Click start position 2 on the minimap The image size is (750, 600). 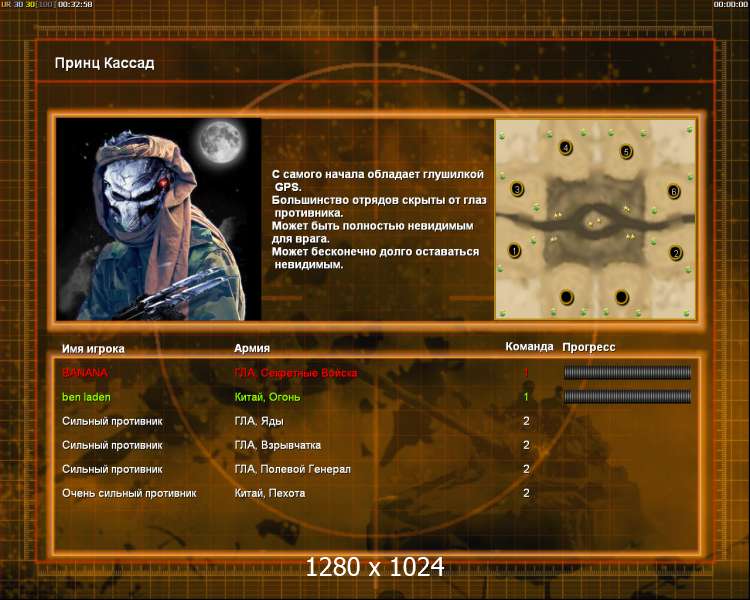tap(675, 253)
